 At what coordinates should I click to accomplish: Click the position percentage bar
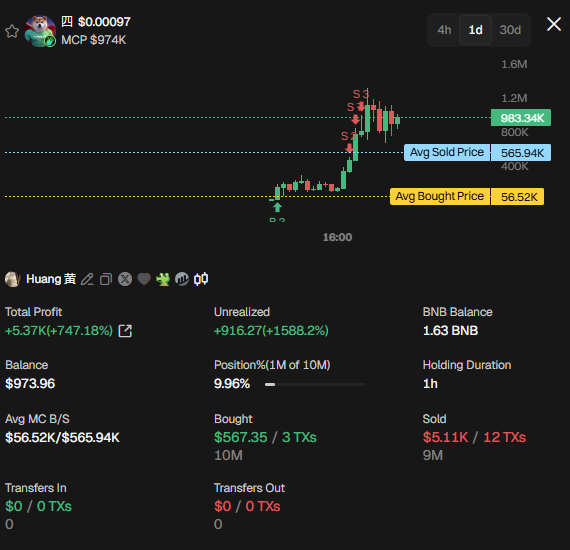[x=315, y=384]
